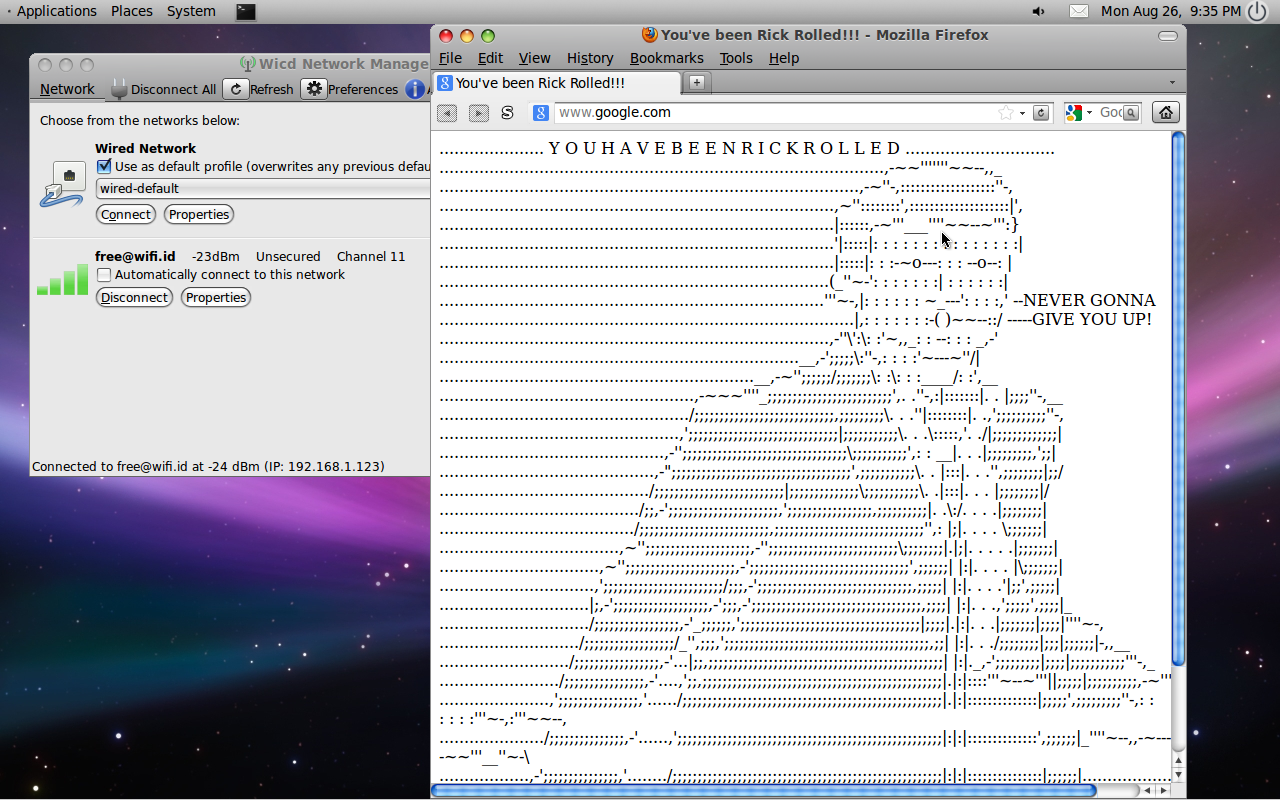This screenshot has width=1280, height=800.
Task: Click Connect for the Wired Network
Action: pyautogui.click(x=126, y=214)
